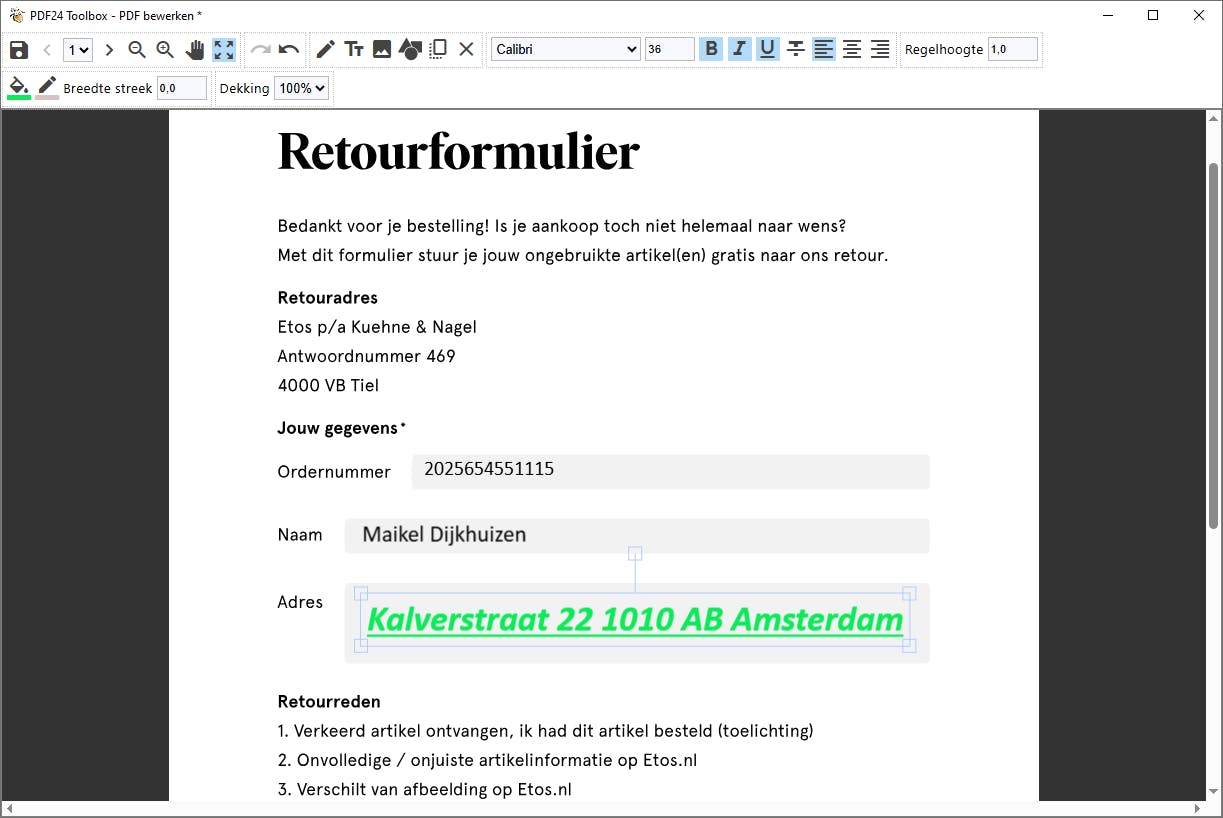Open the Dekking opacity dropdown
1223x818 pixels.
tap(301, 88)
